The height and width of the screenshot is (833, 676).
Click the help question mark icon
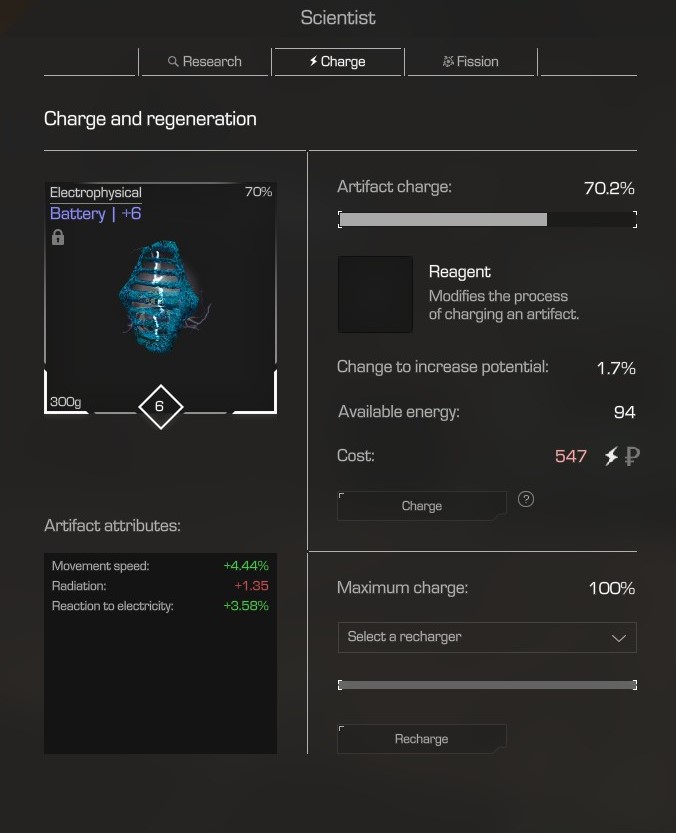526,499
